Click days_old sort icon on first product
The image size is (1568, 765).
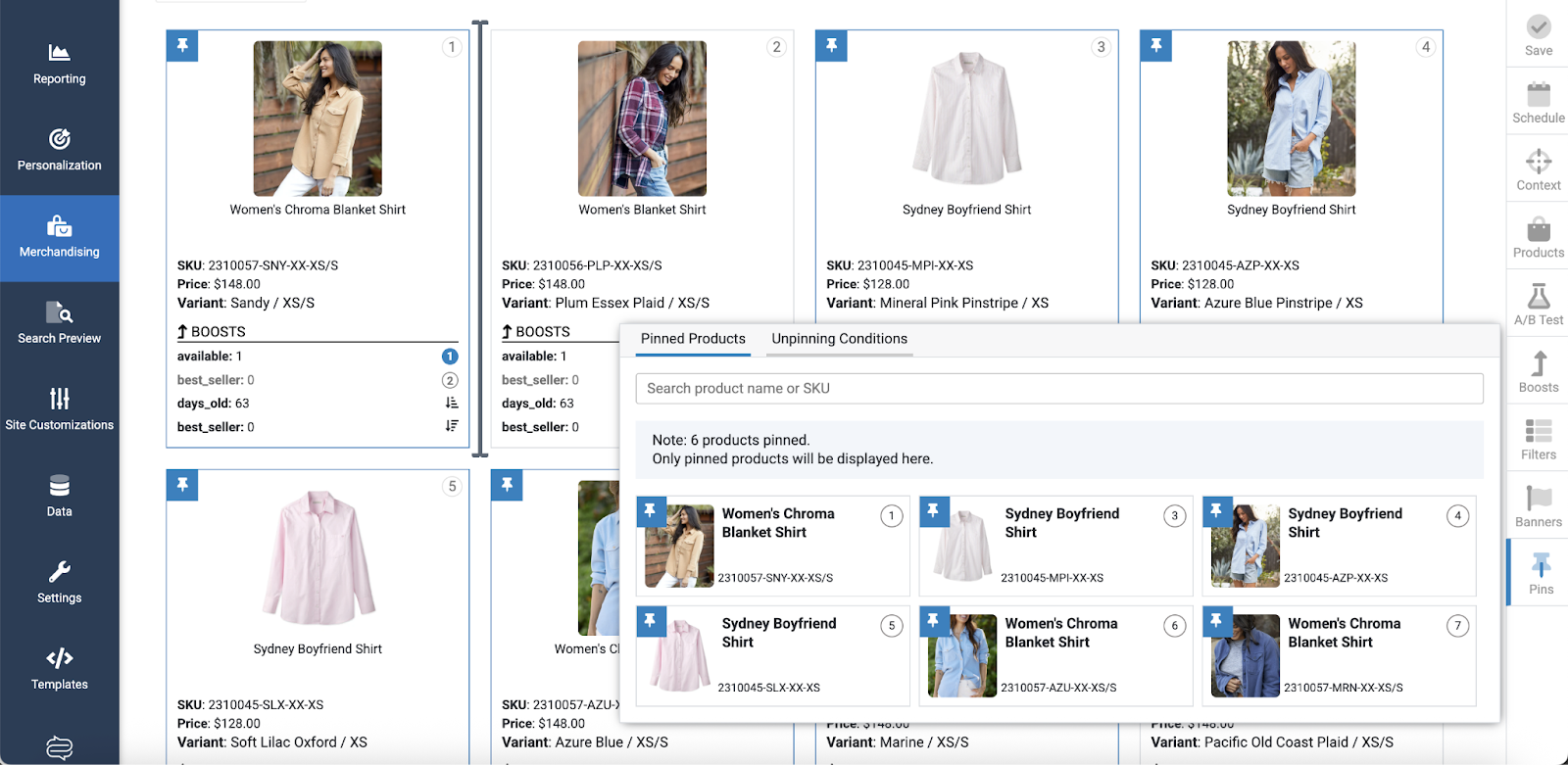[x=451, y=404]
